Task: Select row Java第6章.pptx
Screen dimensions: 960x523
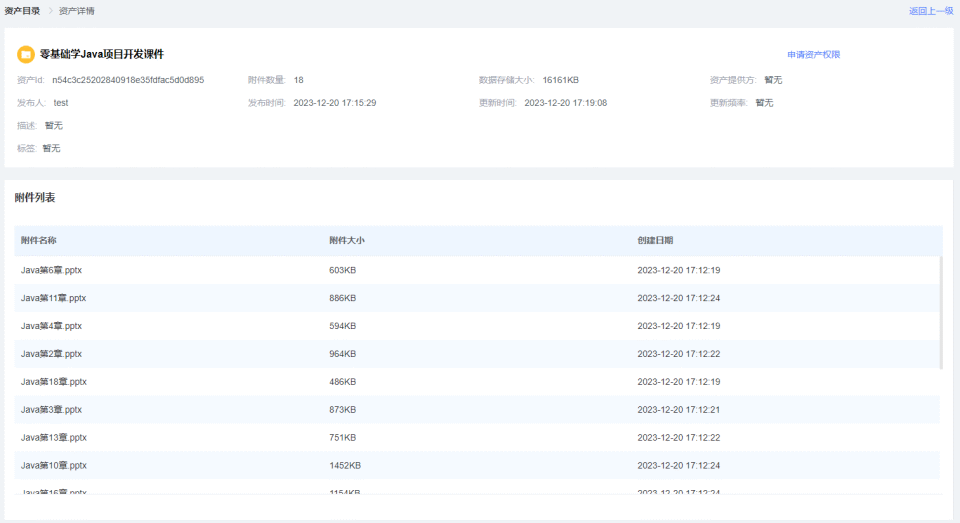Action: coord(477,270)
